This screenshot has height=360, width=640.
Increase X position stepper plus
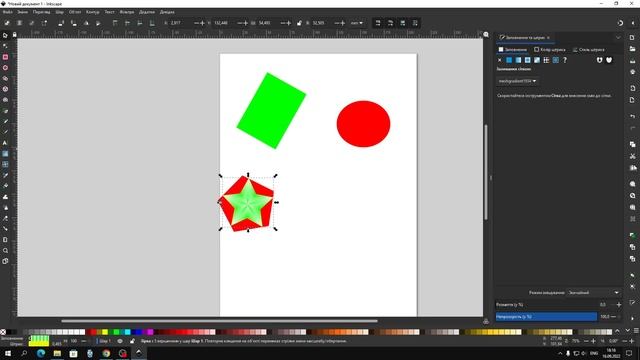point(202,23)
